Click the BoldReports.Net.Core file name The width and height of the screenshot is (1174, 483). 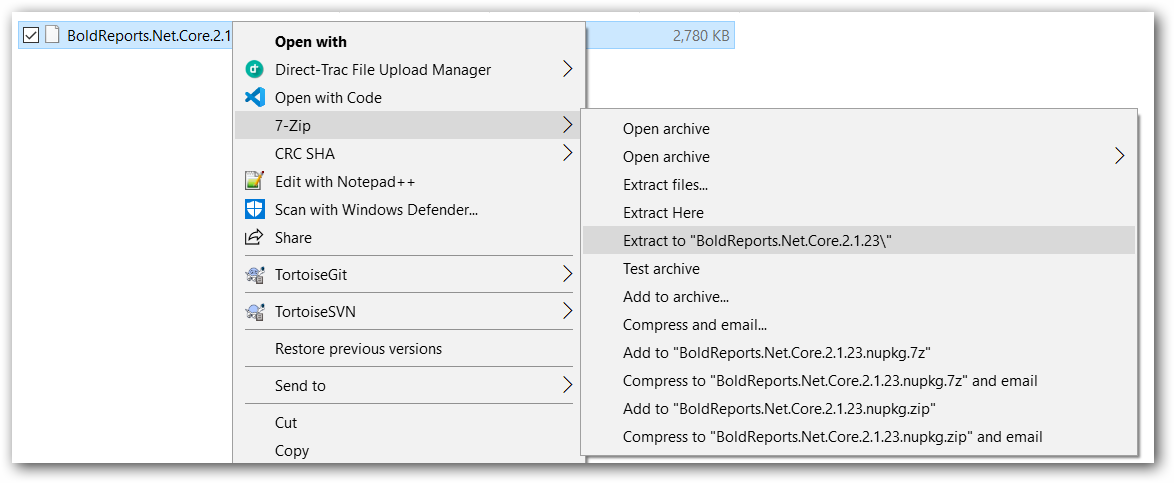[x=150, y=35]
